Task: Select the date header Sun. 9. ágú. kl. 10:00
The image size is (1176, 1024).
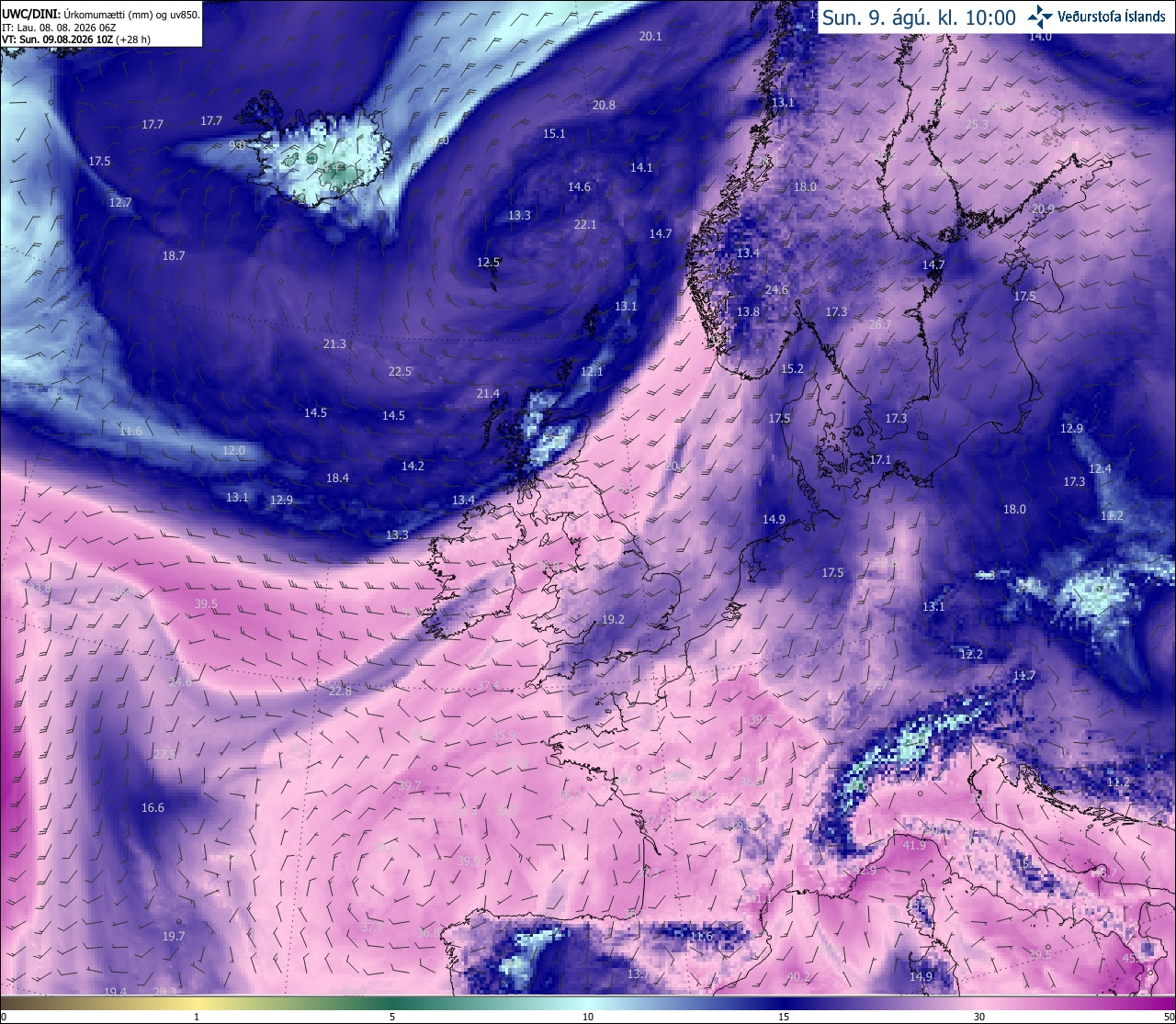Action: 919,17
